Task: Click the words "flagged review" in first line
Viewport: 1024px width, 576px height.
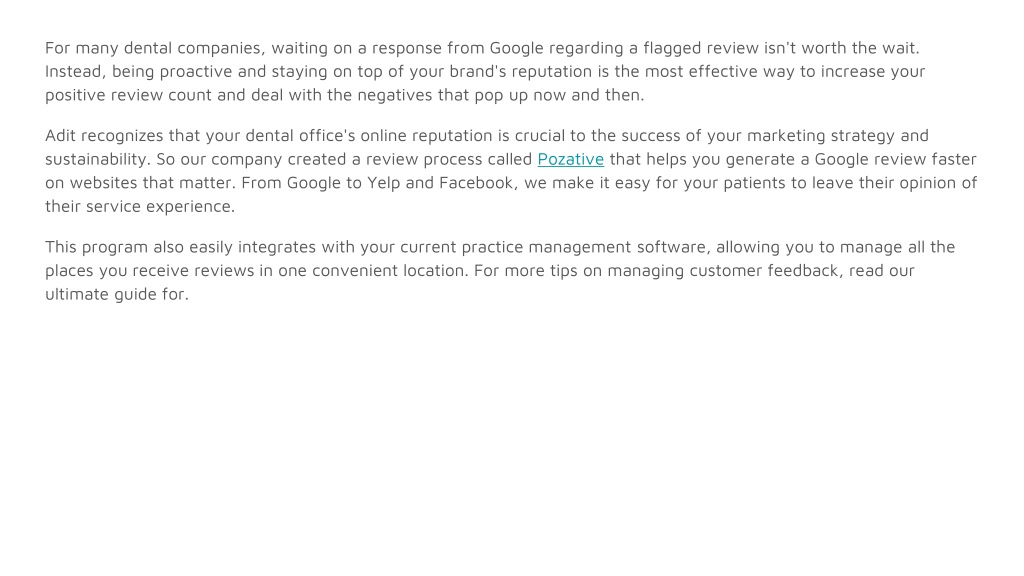Action: coord(701,48)
